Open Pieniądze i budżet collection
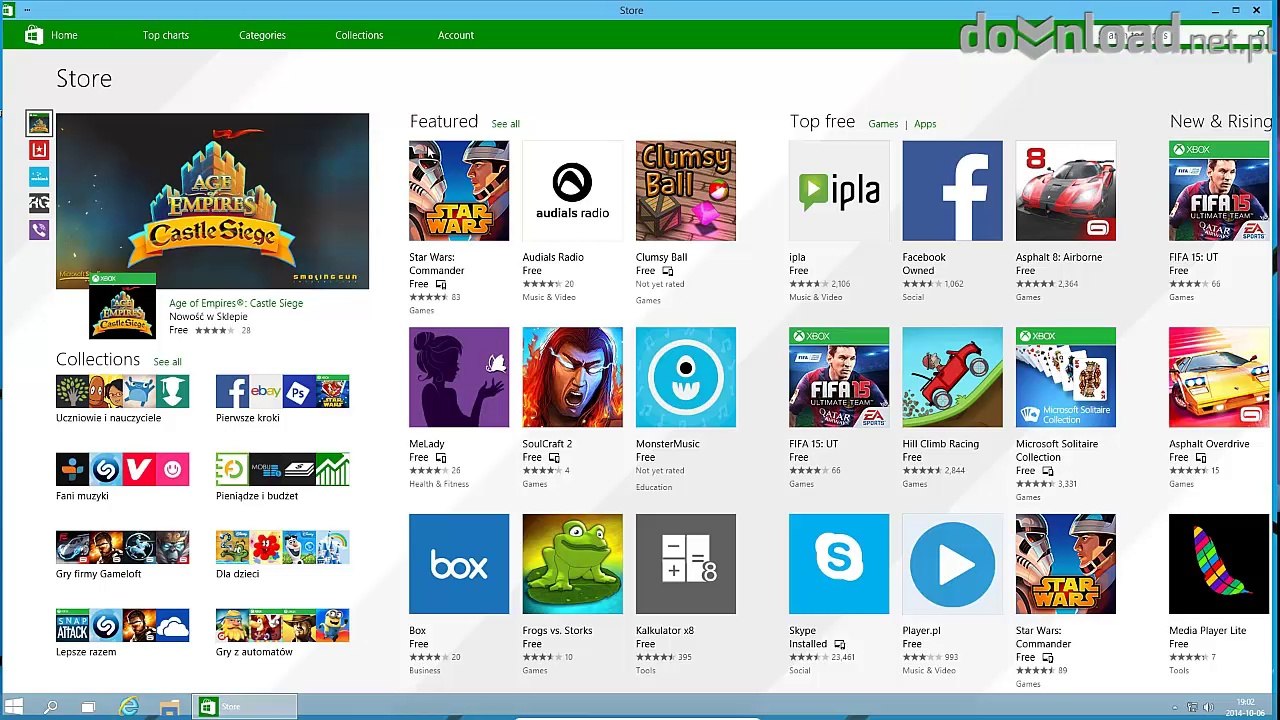Screen dimensions: 1280x720 [x=282, y=470]
